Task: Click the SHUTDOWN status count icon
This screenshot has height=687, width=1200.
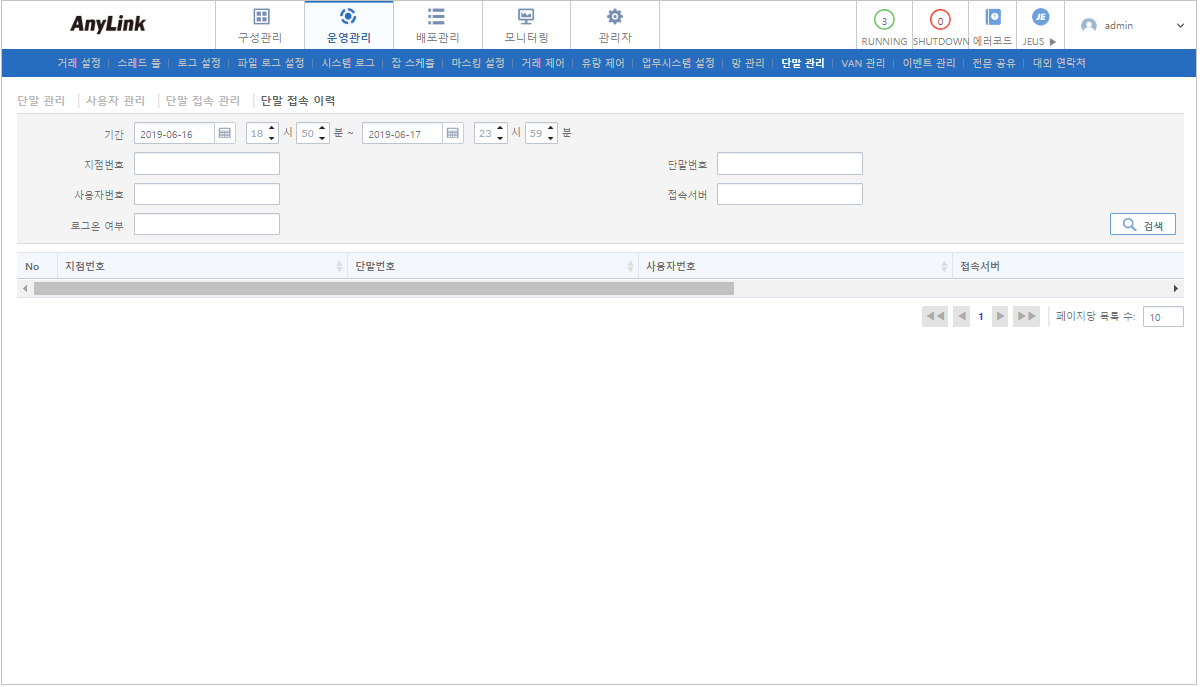Action: (x=940, y=20)
